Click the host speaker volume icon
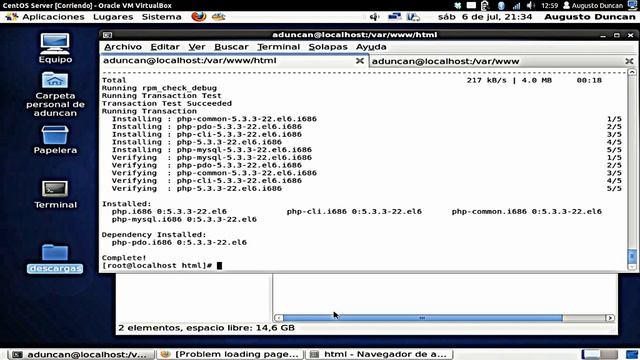Viewport: 640px width, 360px height. [x=531, y=5]
